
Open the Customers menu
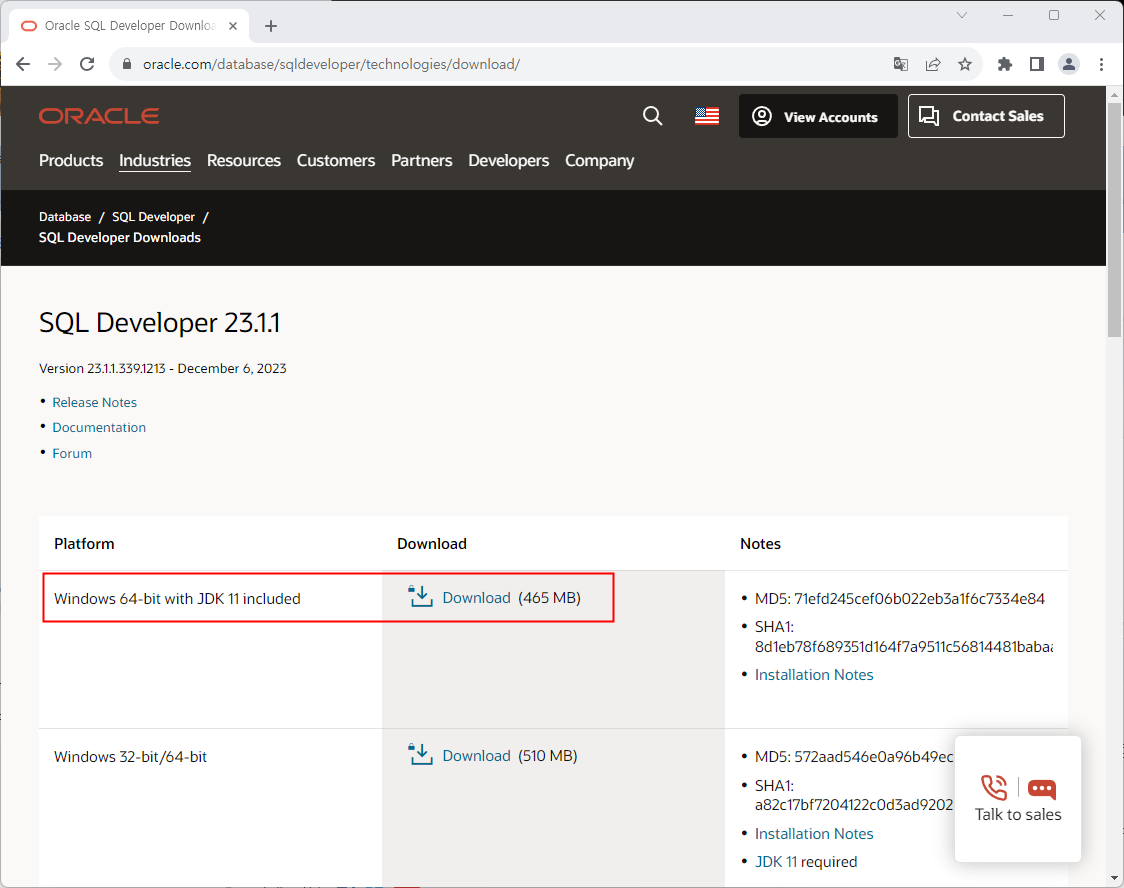(x=335, y=161)
